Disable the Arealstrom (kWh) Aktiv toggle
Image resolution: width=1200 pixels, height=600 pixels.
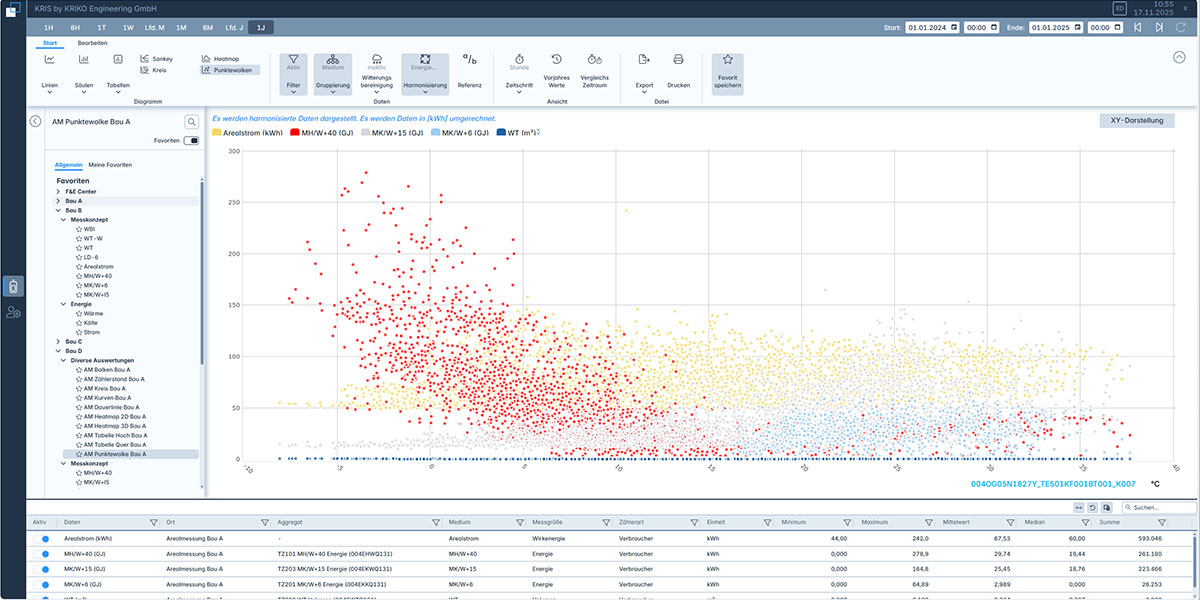41,538
